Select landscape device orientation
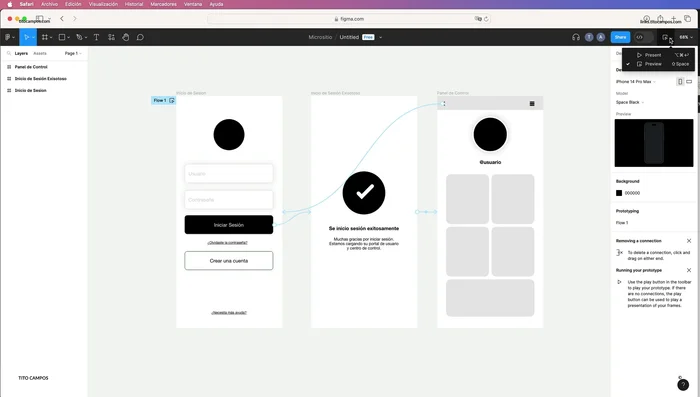The image size is (700, 397). (689, 82)
